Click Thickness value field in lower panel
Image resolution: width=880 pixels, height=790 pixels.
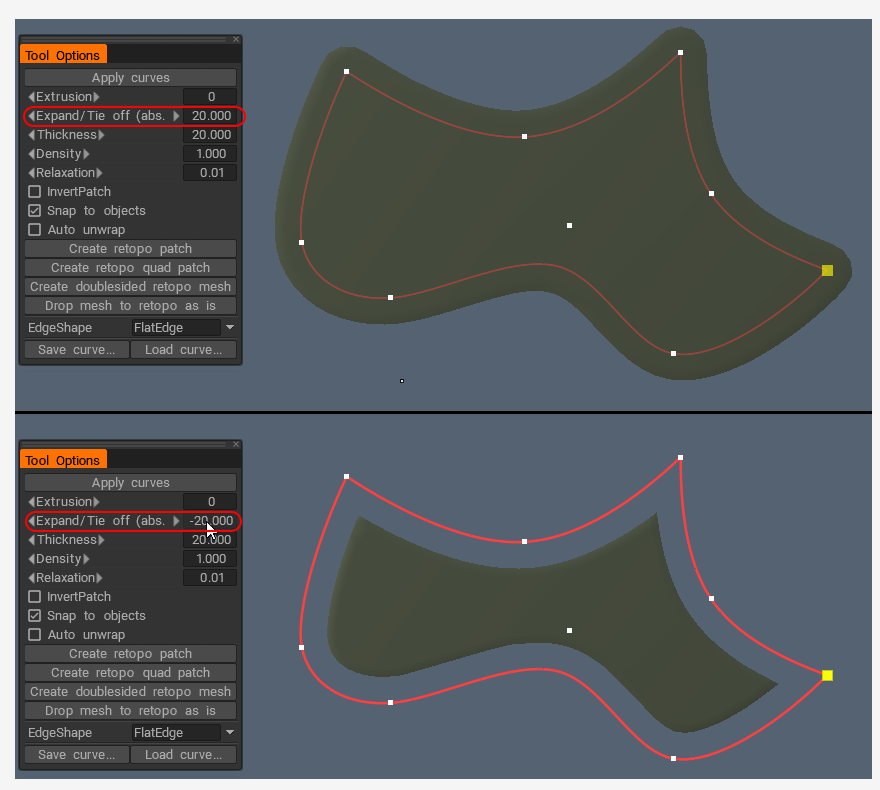[210, 540]
